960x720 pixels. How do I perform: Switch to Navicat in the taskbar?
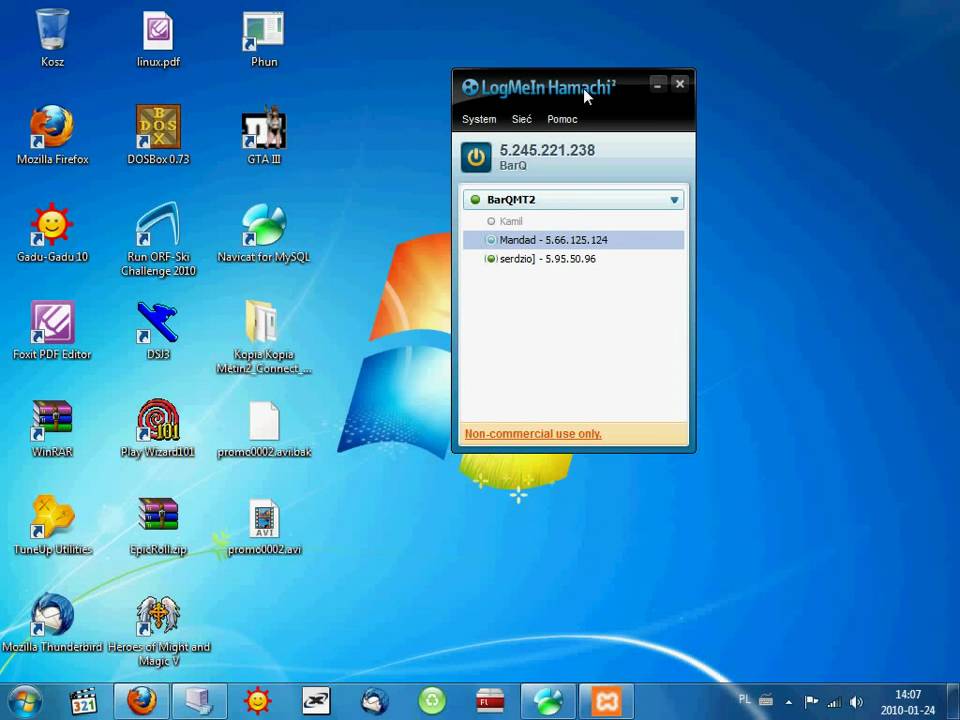[x=549, y=701]
